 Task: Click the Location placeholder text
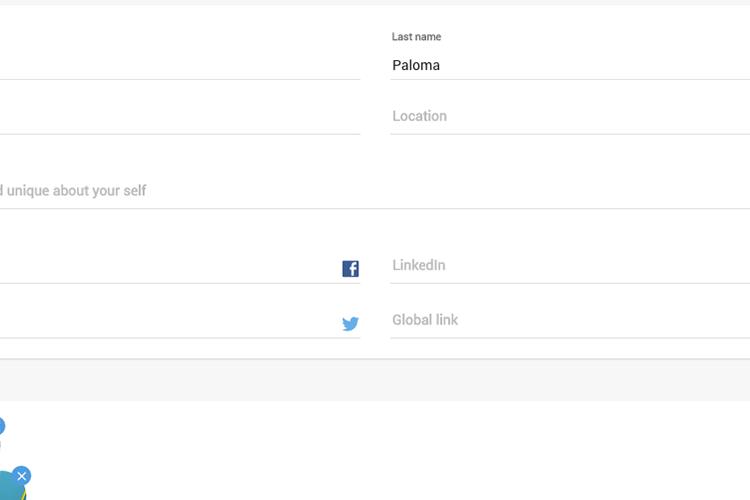tap(419, 116)
